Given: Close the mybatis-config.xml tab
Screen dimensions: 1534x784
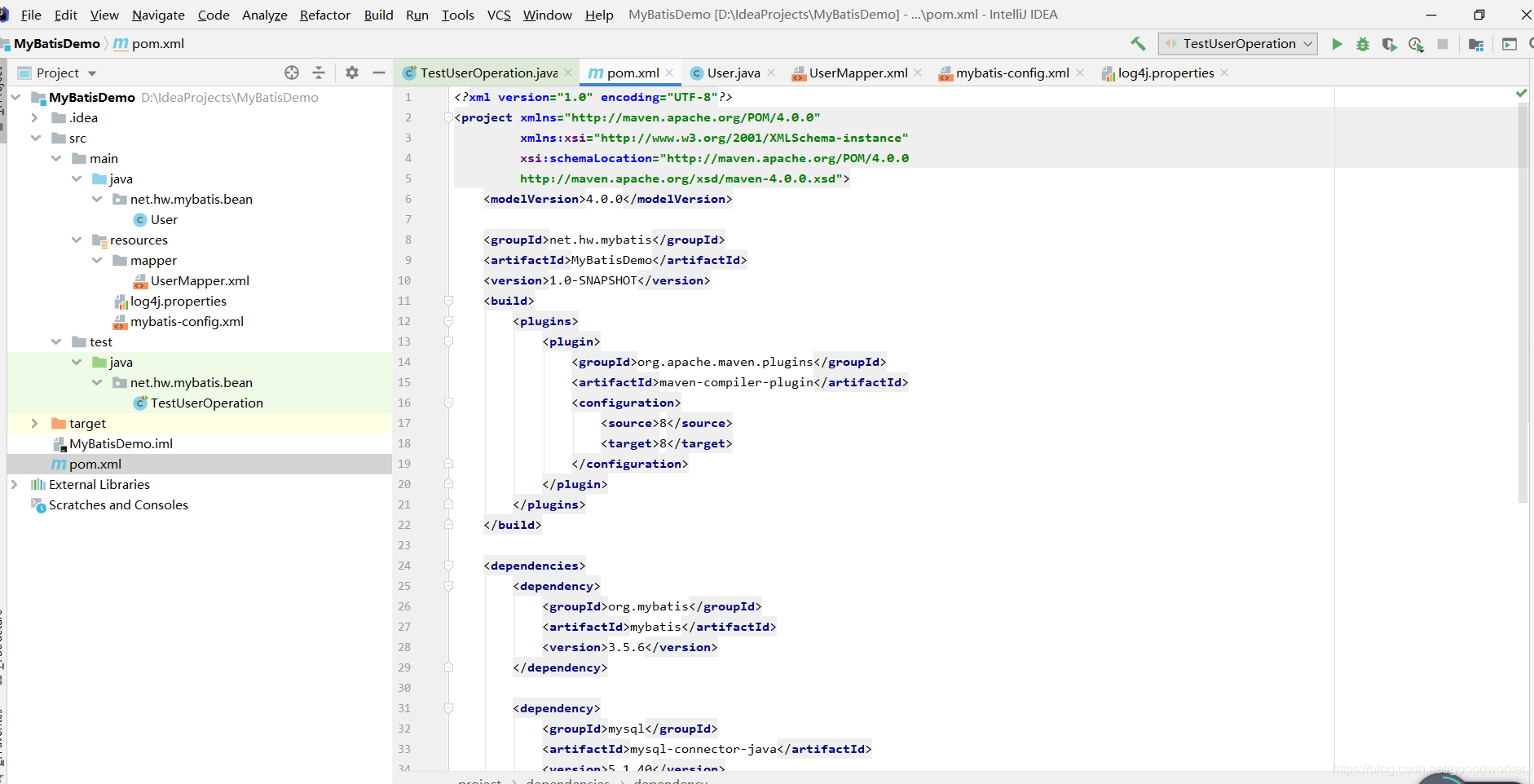Looking at the screenshot, I should pos(1080,73).
